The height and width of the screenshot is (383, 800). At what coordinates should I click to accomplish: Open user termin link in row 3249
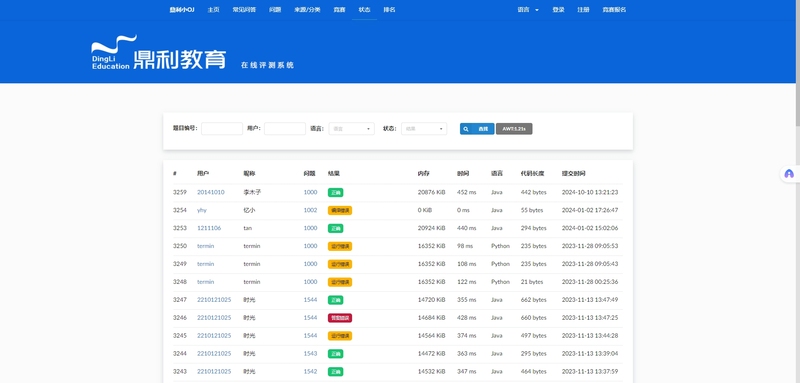coord(206,264)
